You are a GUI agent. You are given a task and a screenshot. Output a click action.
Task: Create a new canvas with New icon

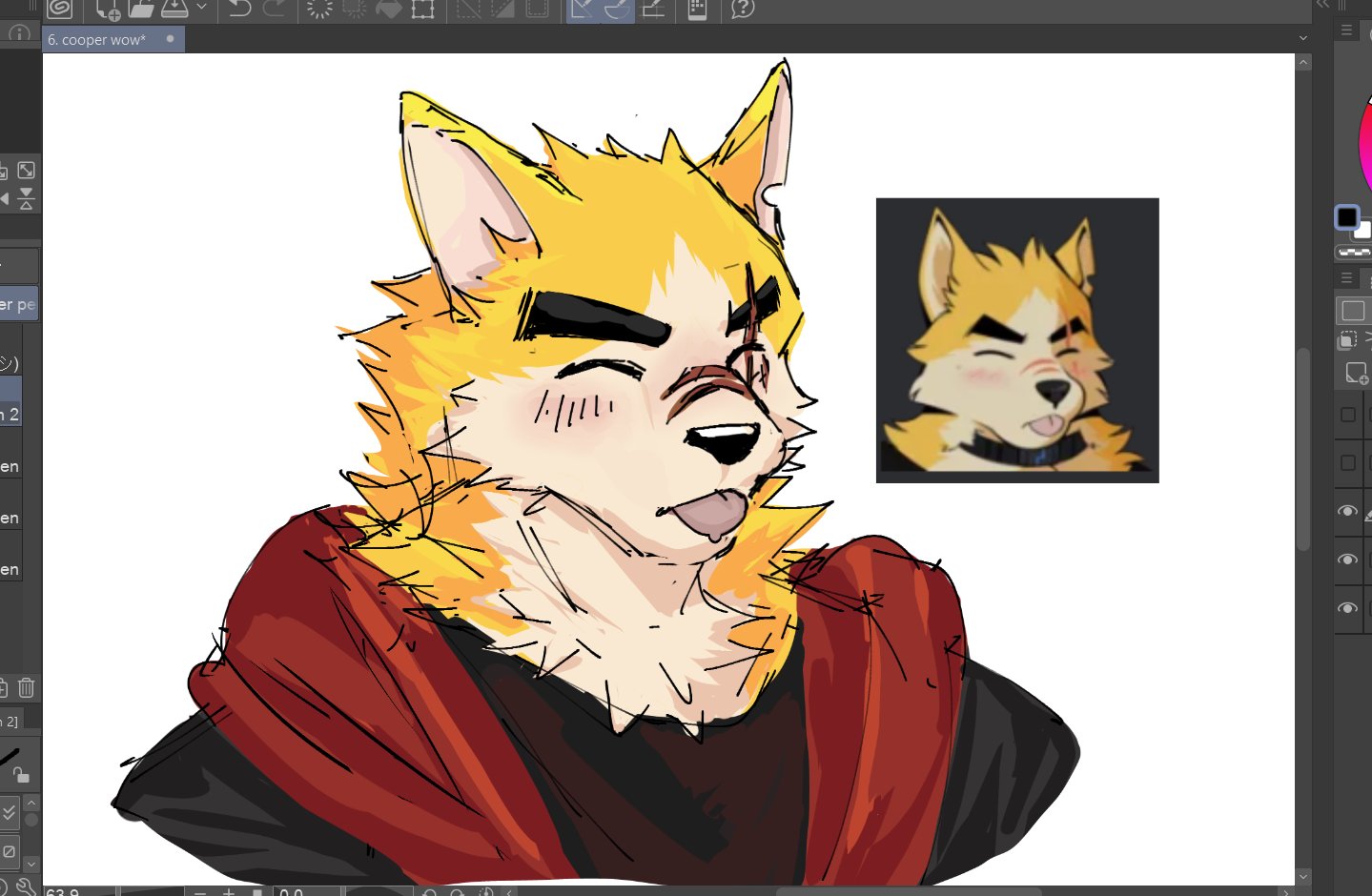tap(107, 10)
